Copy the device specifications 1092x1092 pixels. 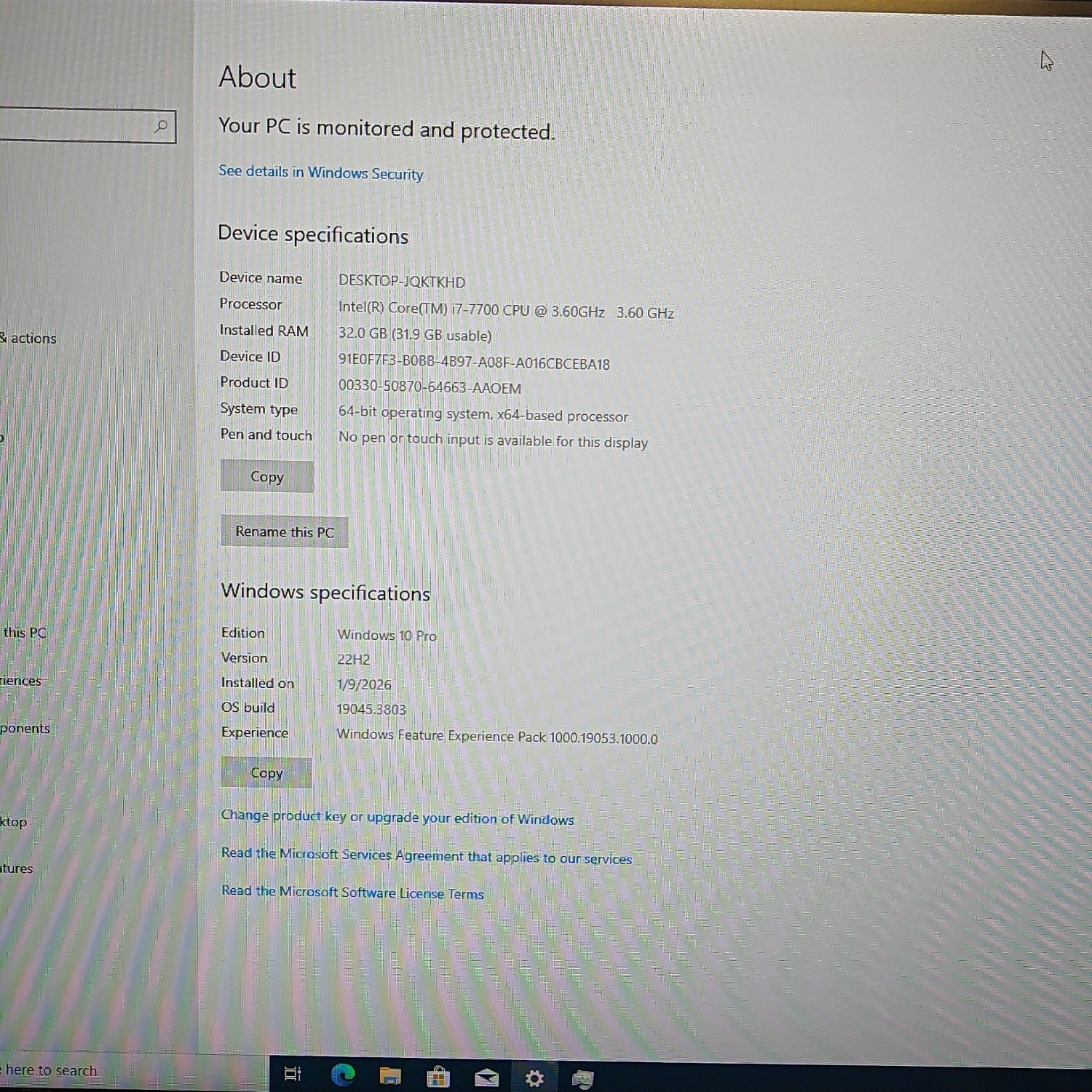pos(267,477)
